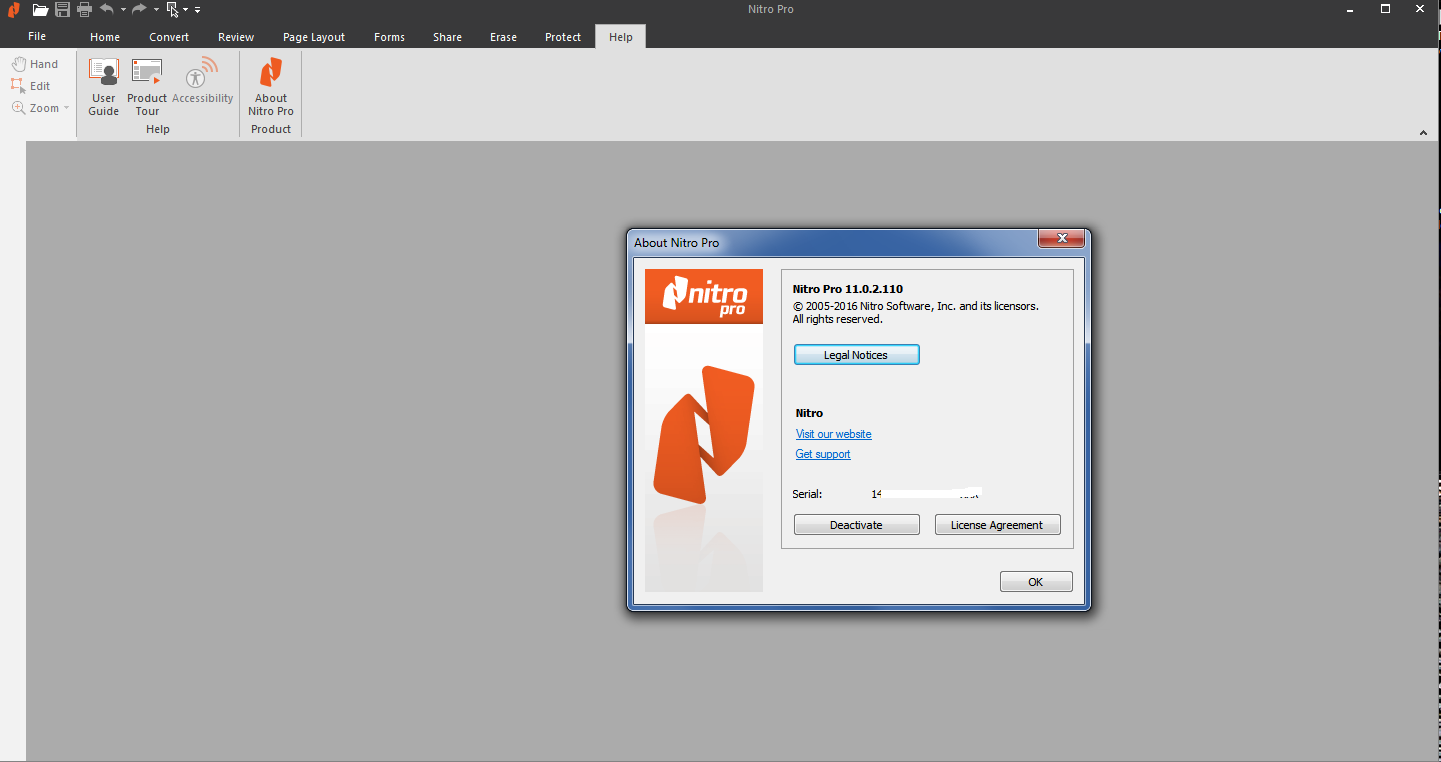
Task: Open the File menu
Action: [x=36, y=36]
